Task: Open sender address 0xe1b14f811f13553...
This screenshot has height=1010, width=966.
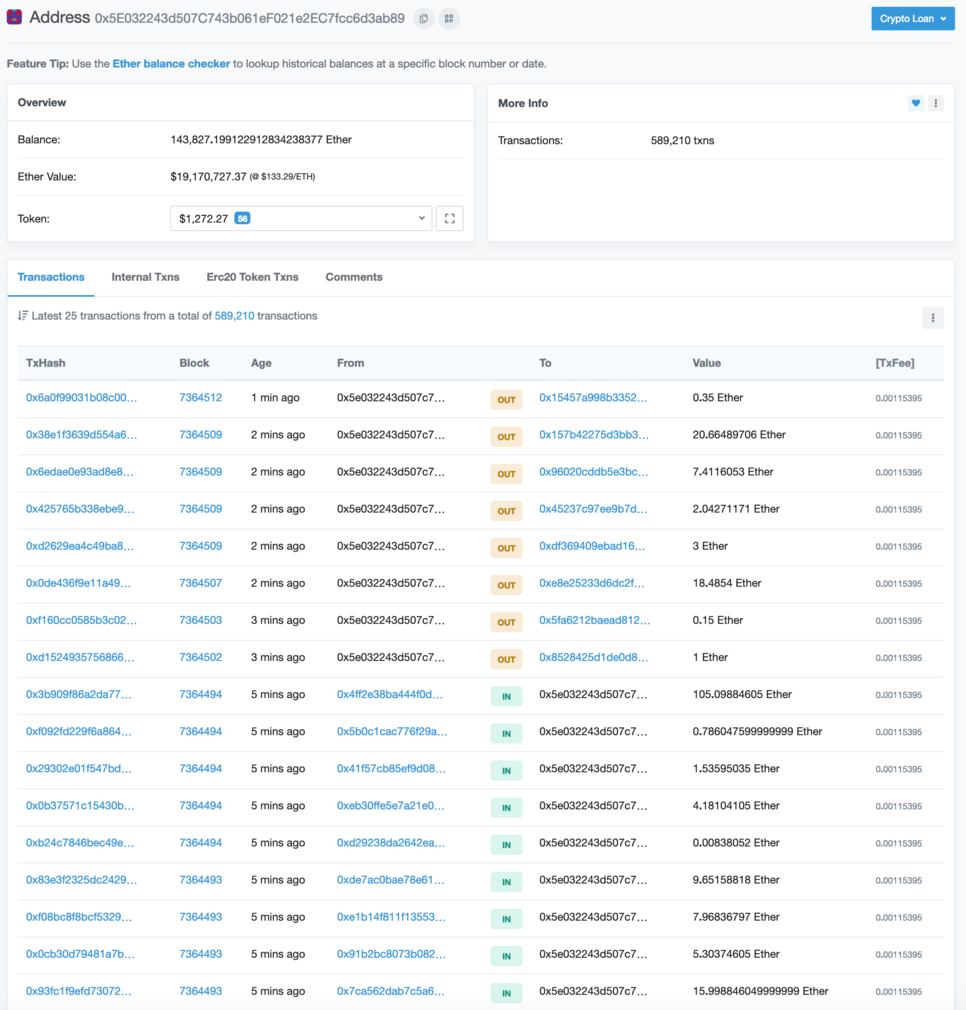Action: point(391,917)
